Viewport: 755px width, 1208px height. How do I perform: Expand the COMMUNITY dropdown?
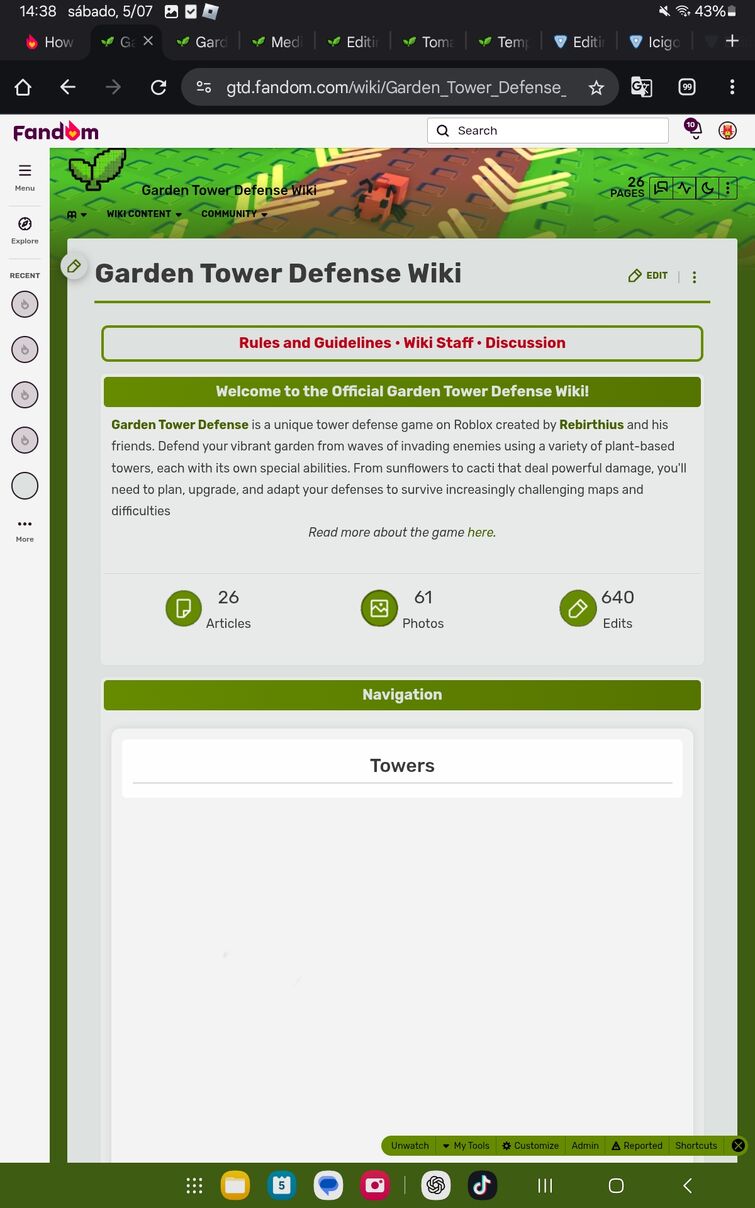(234, 214)
